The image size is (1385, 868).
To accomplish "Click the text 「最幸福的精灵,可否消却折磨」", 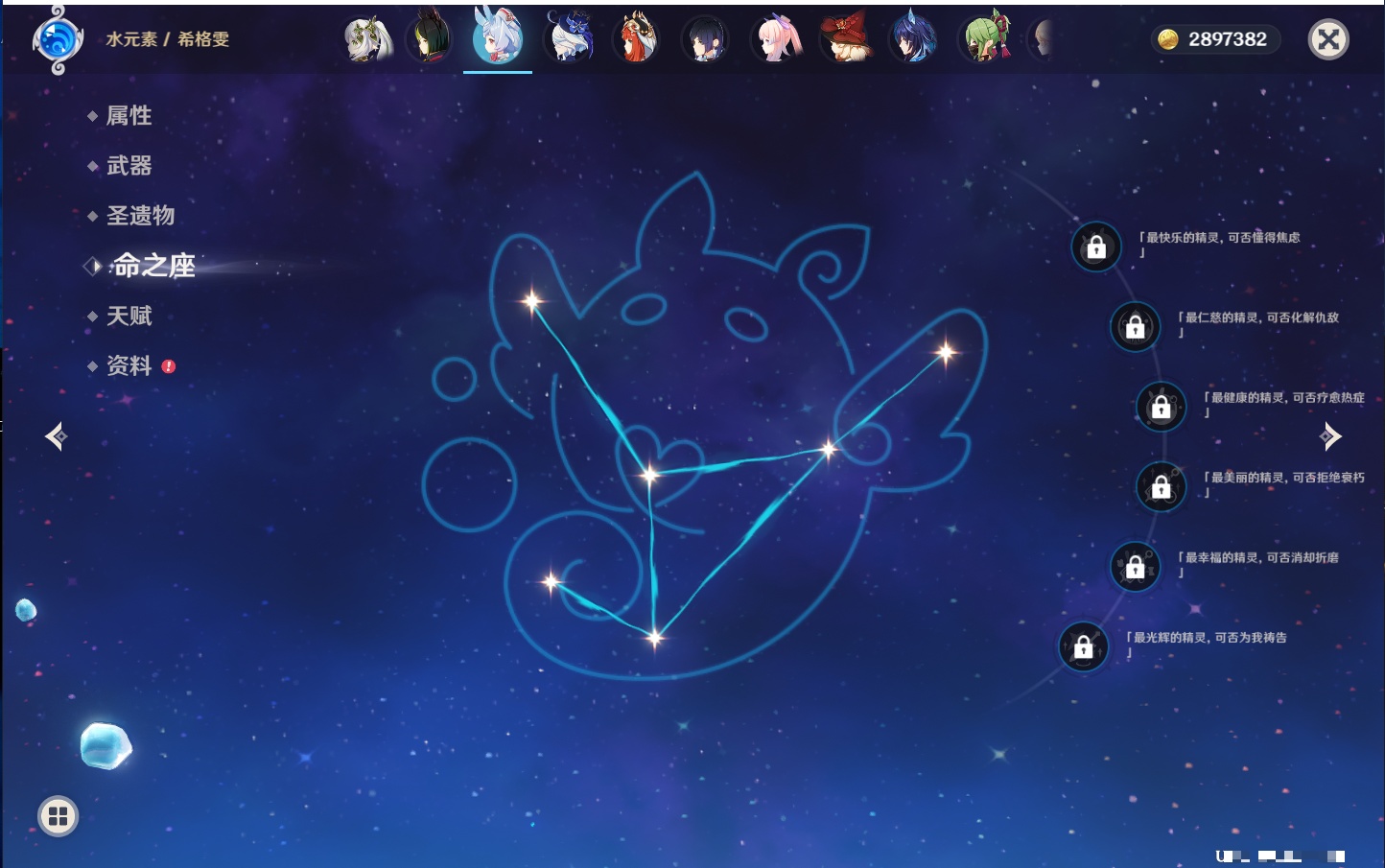I will (x=1257, y=564).
